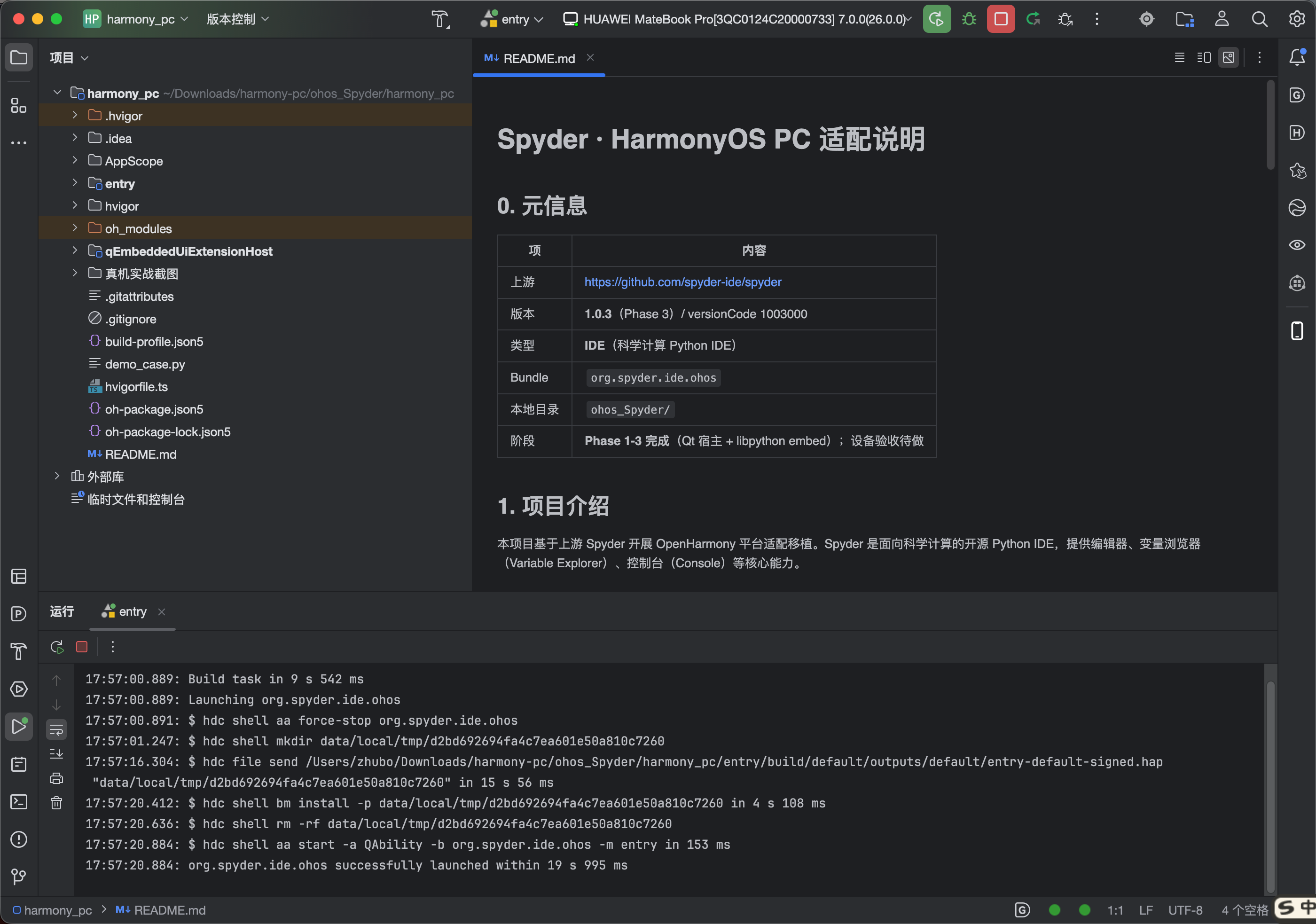This screenshot has width=1316, height=924.
Task: Print console output icon
Action: [56, 778]
